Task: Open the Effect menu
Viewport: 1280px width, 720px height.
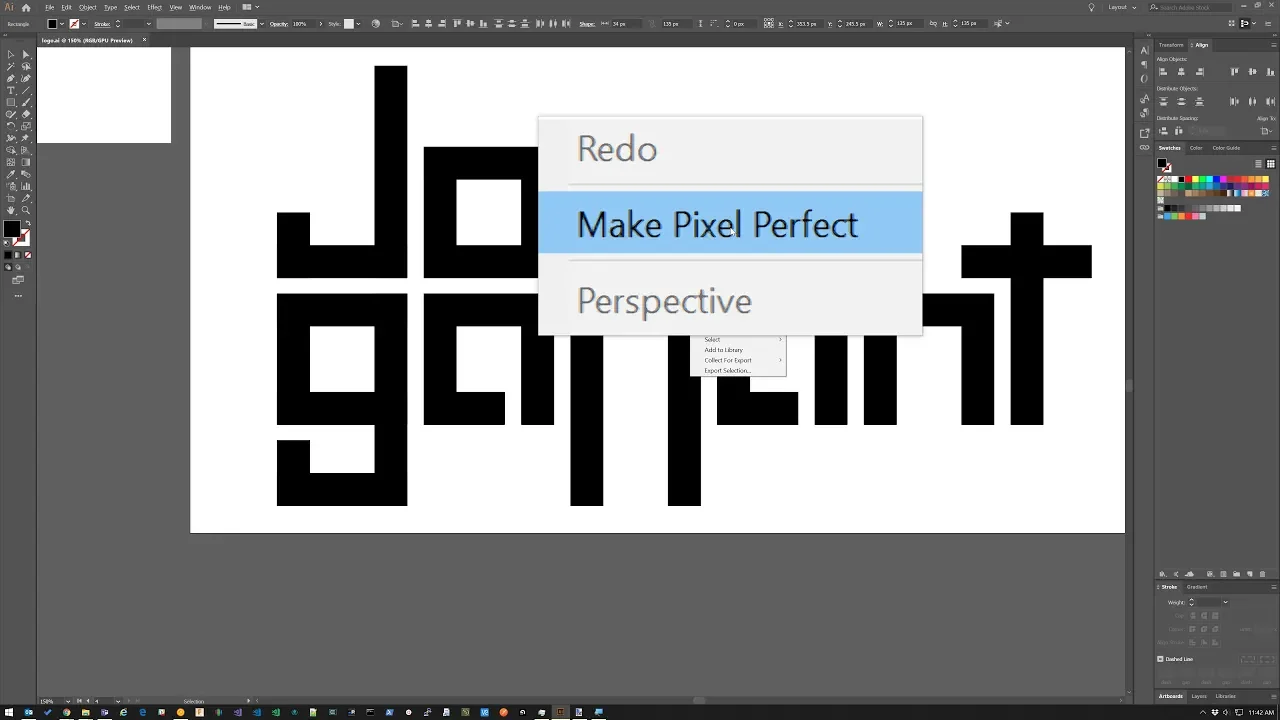Action: [154, 7]
